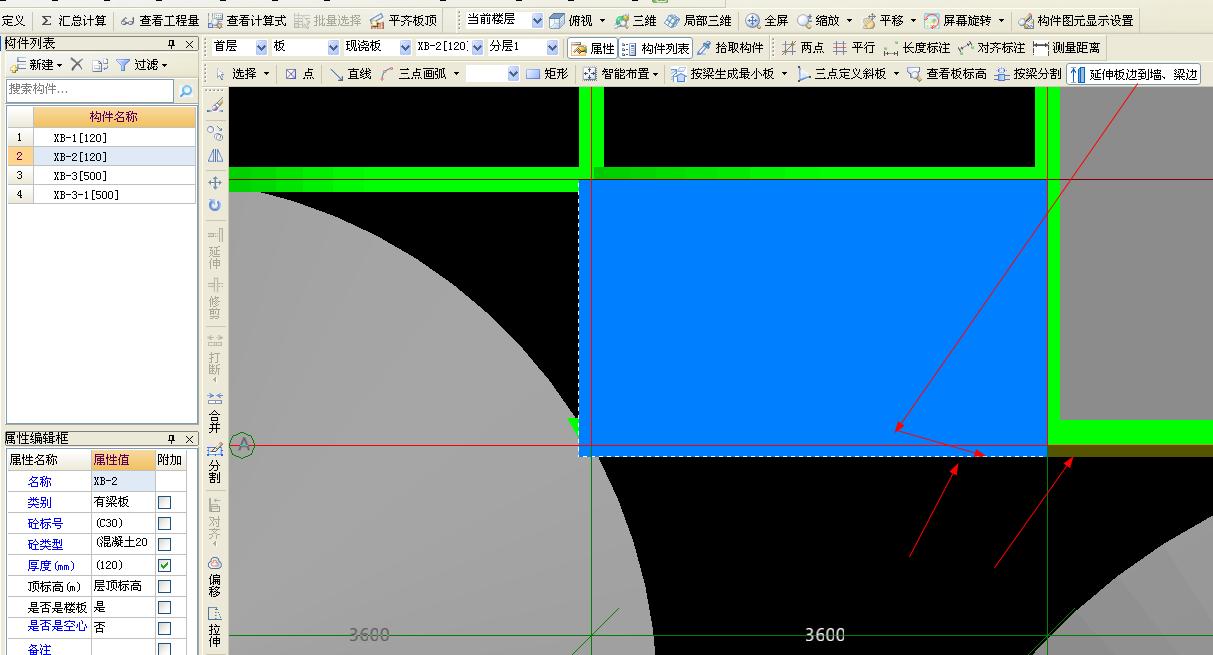Activate 全屏 full screen view
1213x655 pixels.
point(767,20)
